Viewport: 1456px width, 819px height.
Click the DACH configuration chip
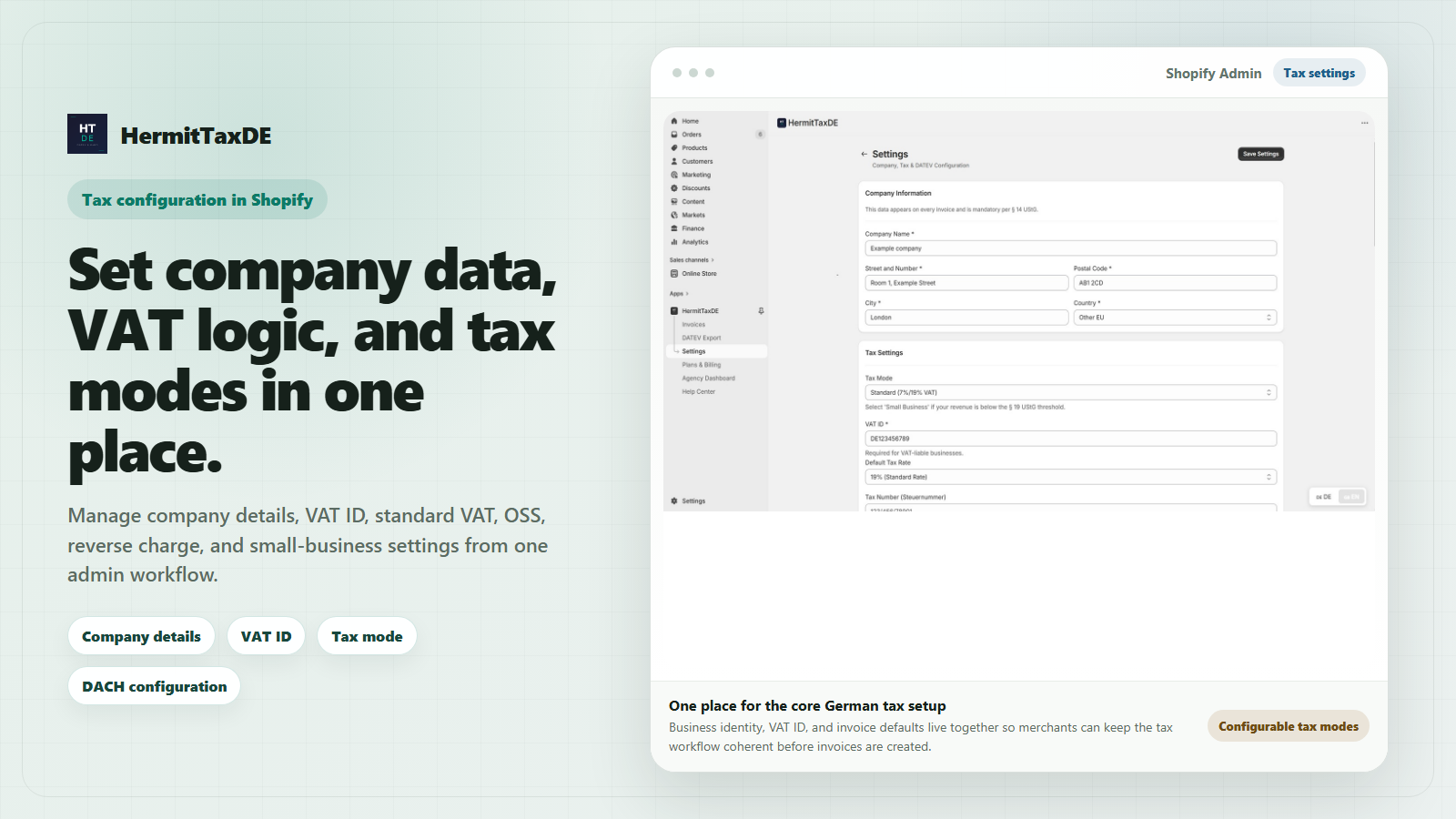pos(155,686)
